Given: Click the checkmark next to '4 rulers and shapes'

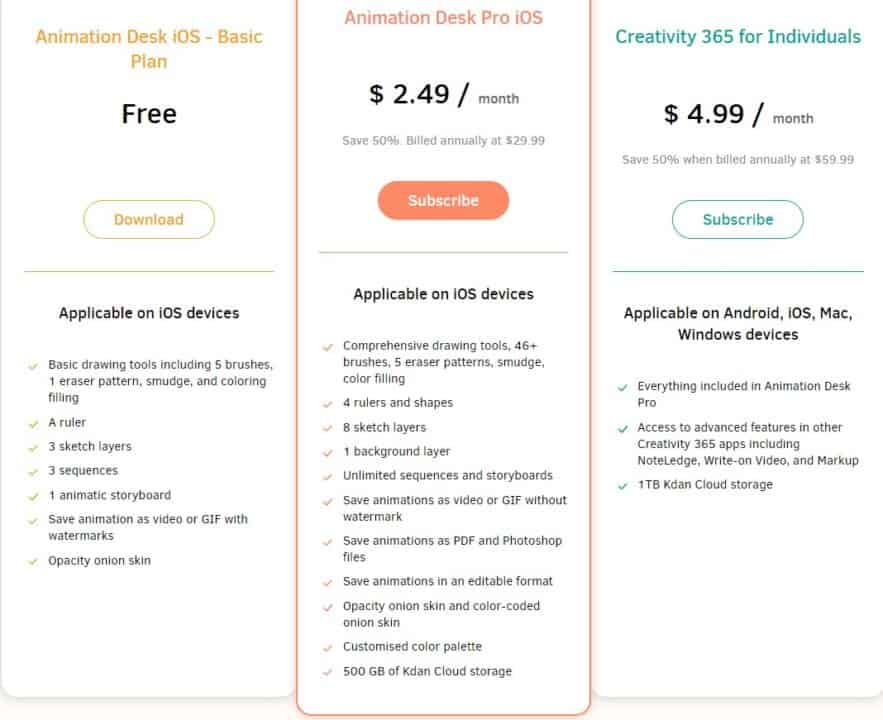Looking at the screenshot, I should (x=327, y=403).
